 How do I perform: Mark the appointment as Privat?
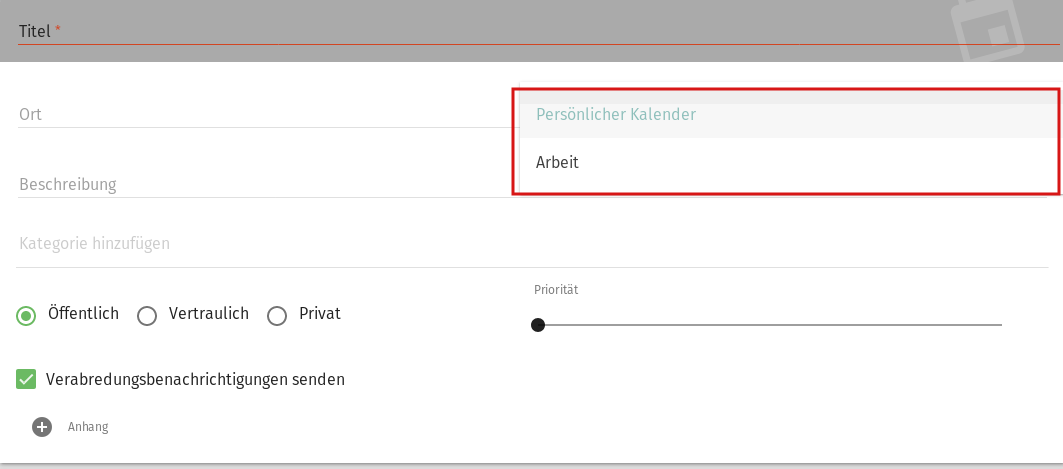[277, 316]
